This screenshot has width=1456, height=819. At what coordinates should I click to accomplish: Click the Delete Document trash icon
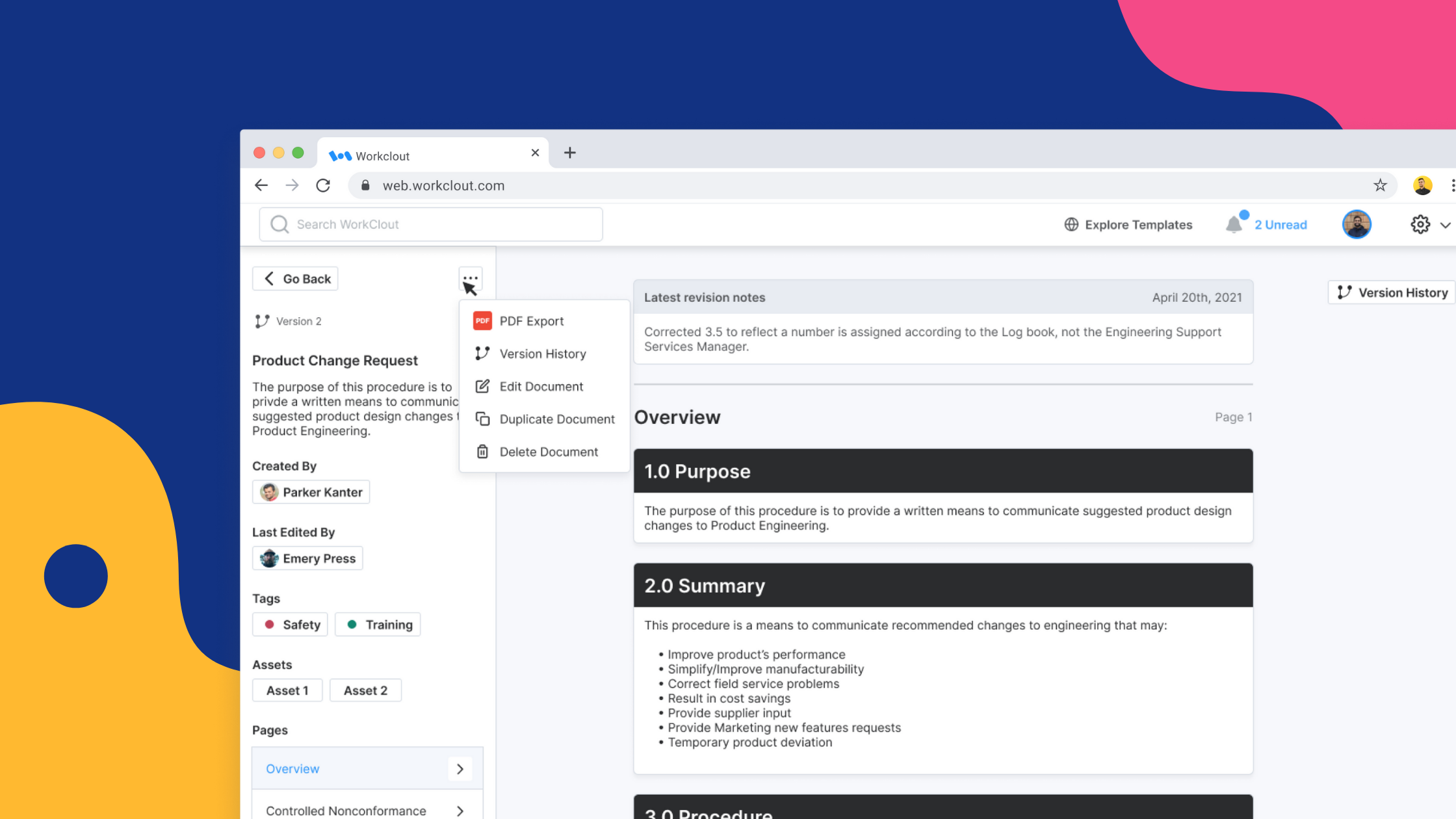click(482, 451)
